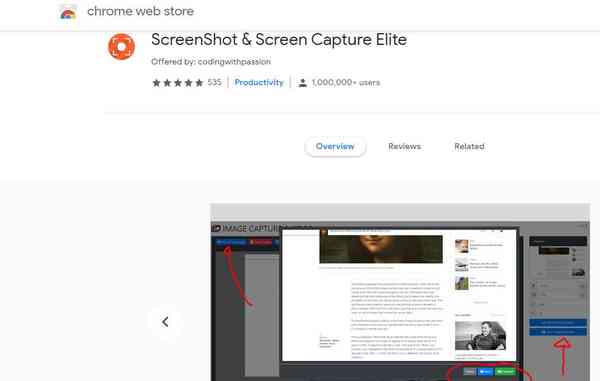Open the Productivity category link
The height and width of the screenshot is (381, 600).
pos(259,82)
